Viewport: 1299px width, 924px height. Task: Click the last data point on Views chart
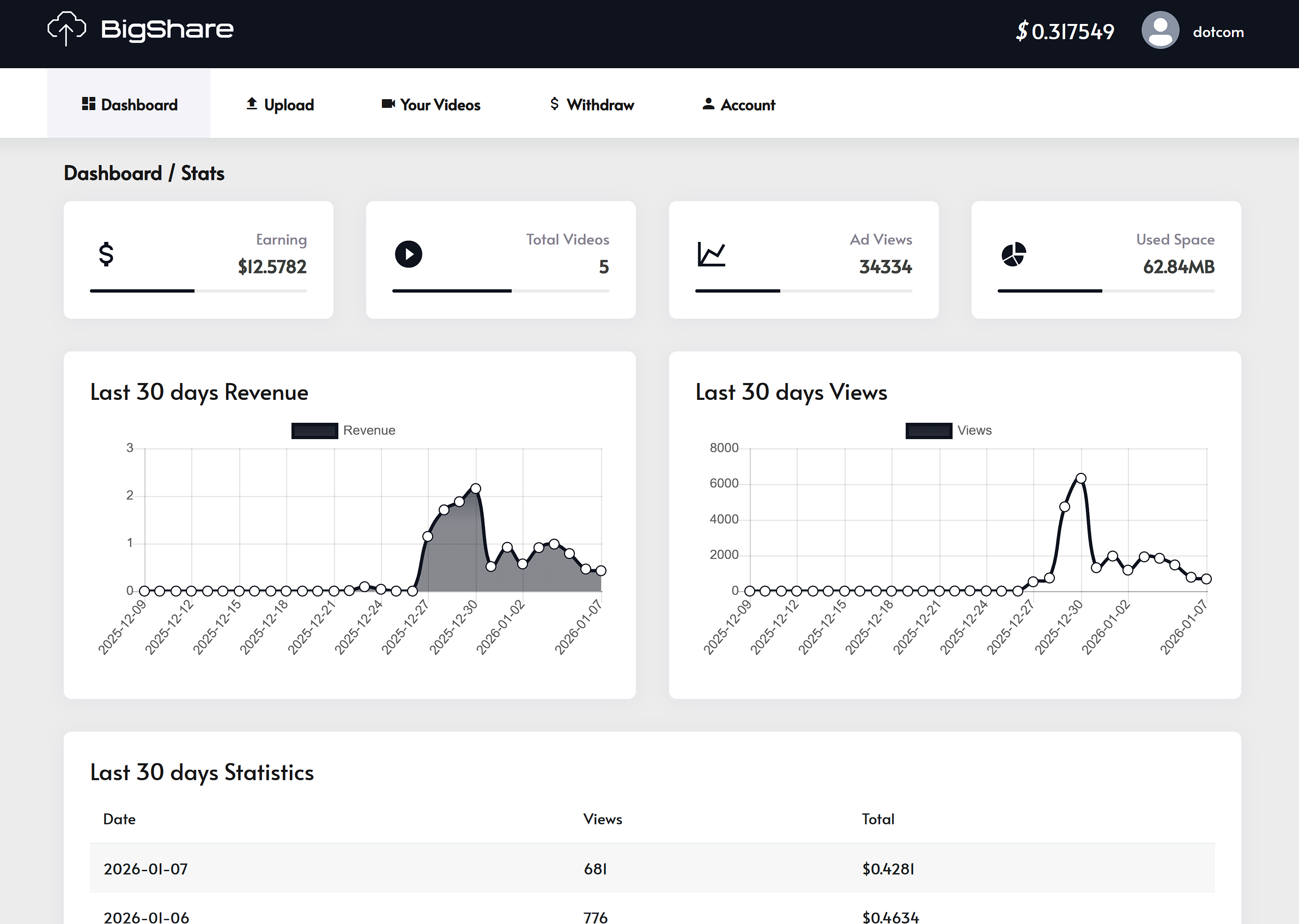click(1206, 579)
